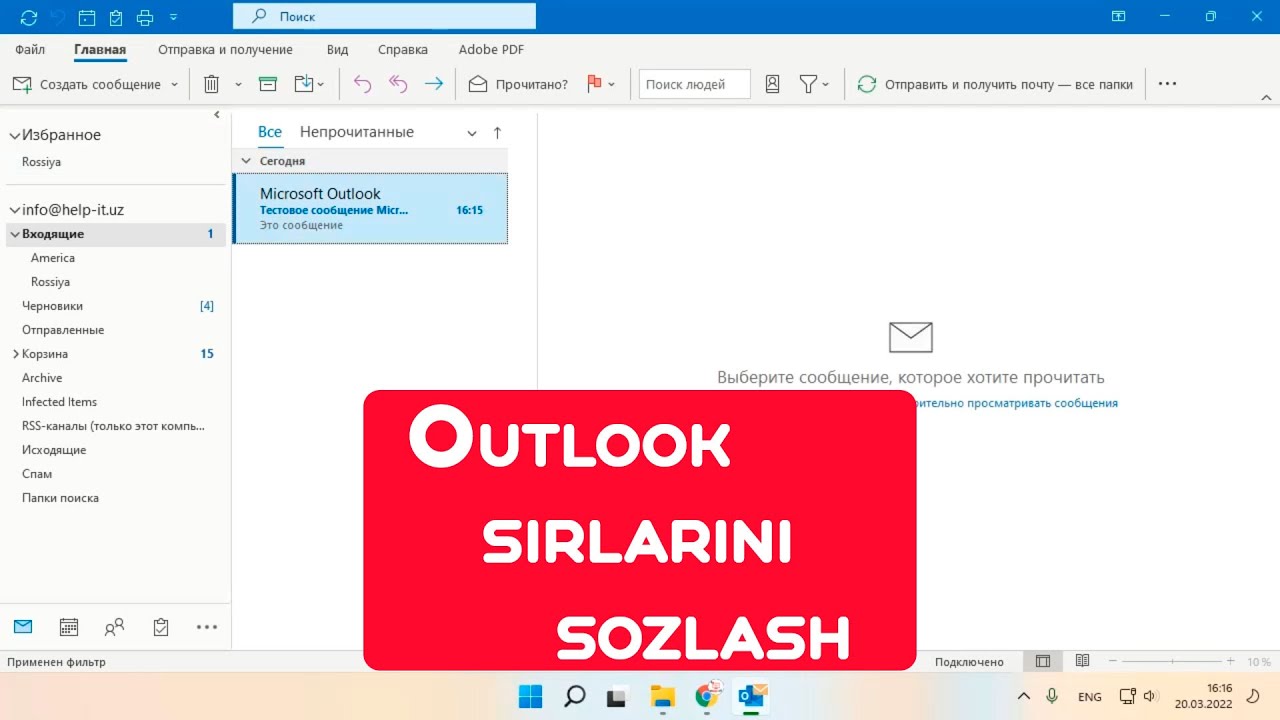The width and height of the screenshot is (1280, 720).
Task: Open the message sort options dropdown arrow
Action: click(x=472, y=133)
